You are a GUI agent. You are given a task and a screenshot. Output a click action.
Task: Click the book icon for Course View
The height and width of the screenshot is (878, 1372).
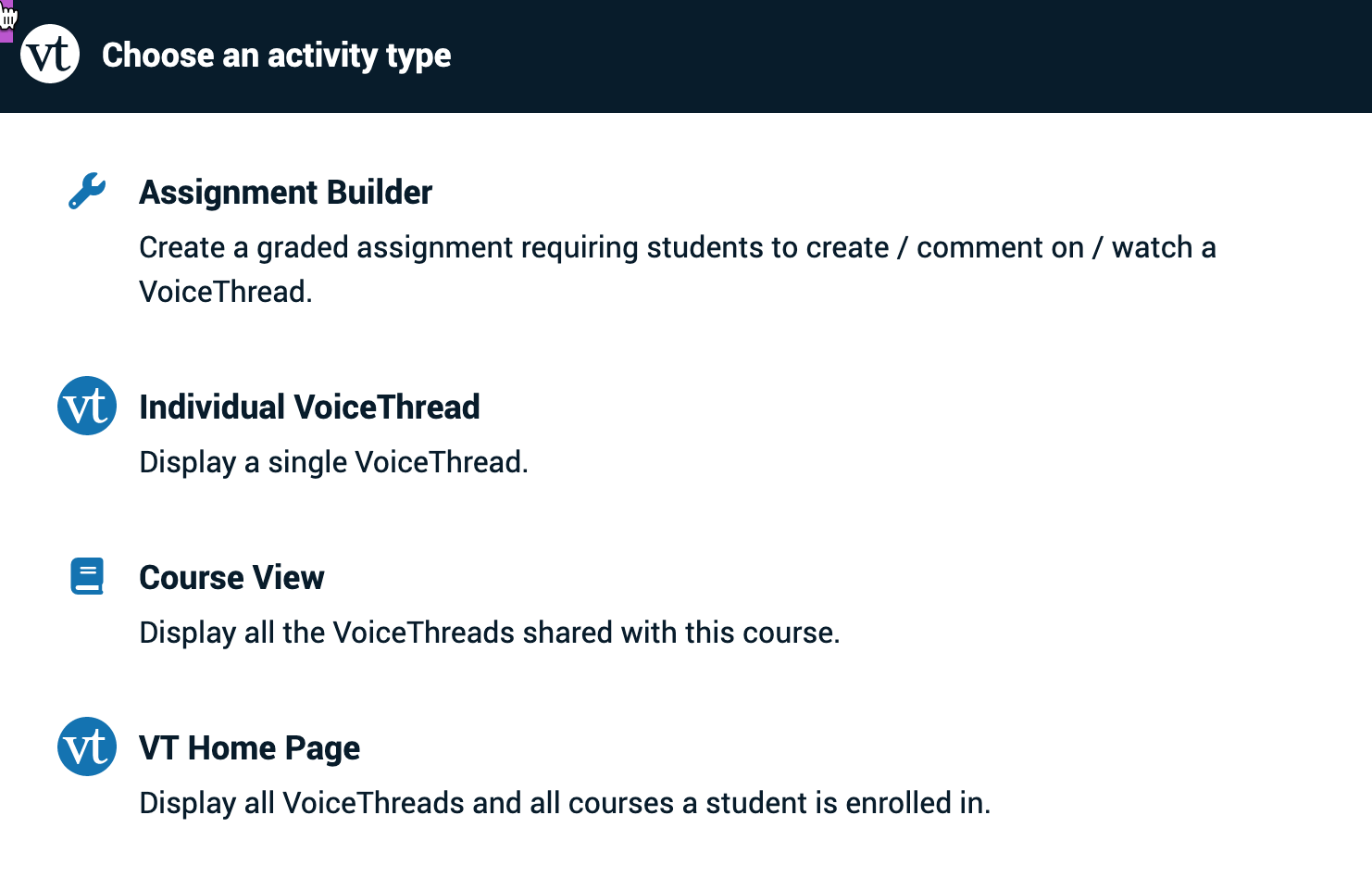click(87, 576)
